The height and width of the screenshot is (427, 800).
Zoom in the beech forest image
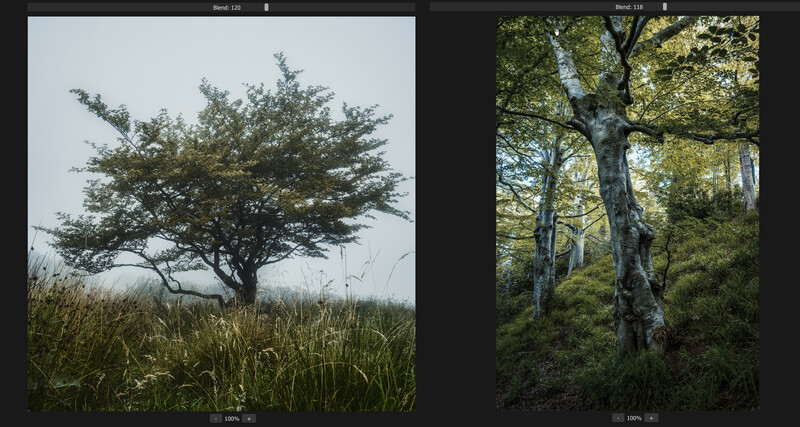click(x=651, y=418)
